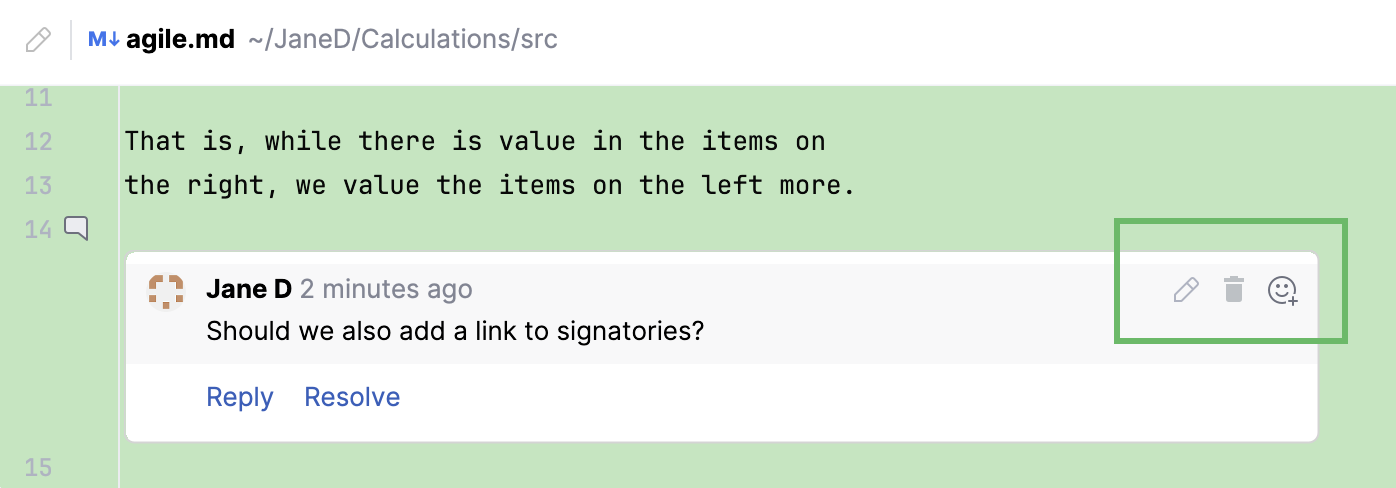Reply to Jane D's comment
Viewport: 1396px width, 488px height.
[239, 397]
